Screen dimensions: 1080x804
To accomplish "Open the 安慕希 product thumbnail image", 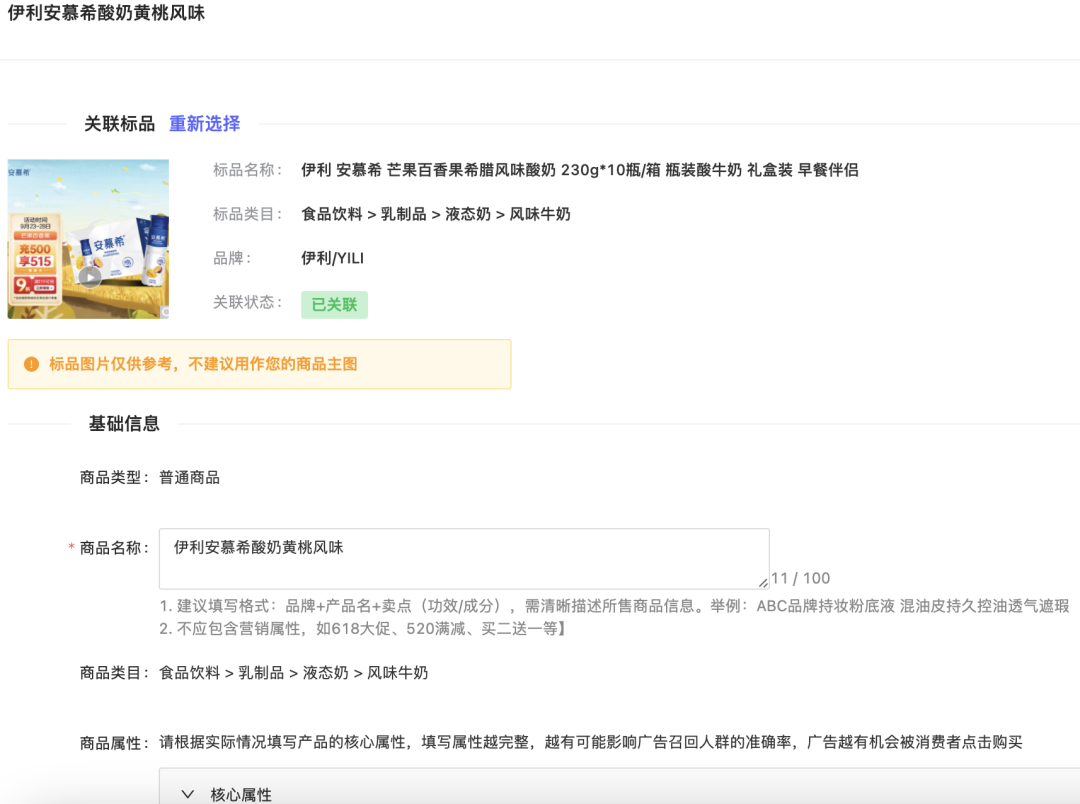I will point(88,239).
